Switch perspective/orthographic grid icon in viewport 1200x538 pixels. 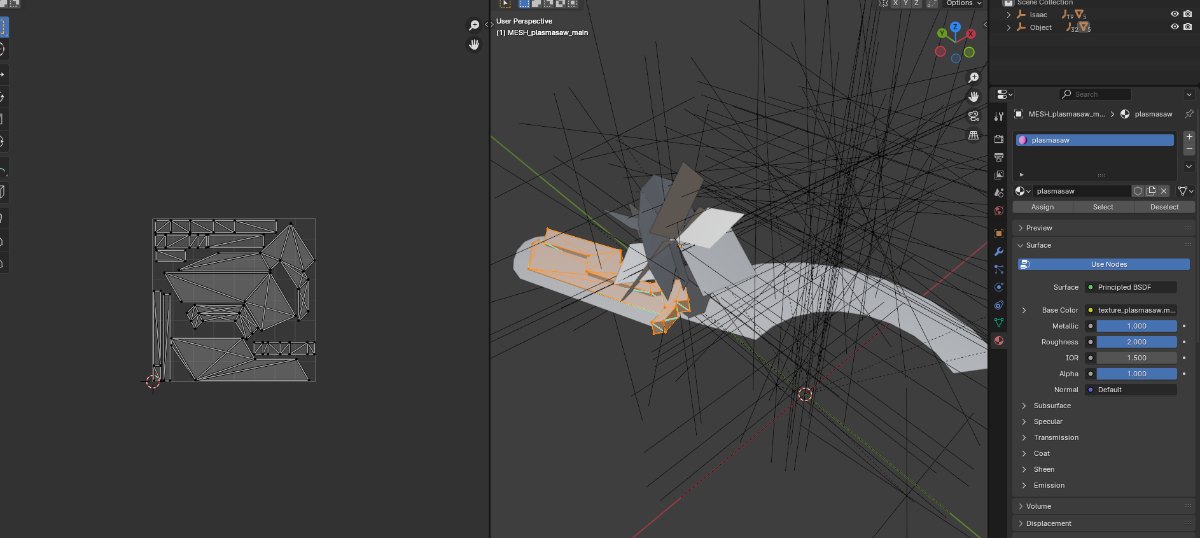point(973,135)
